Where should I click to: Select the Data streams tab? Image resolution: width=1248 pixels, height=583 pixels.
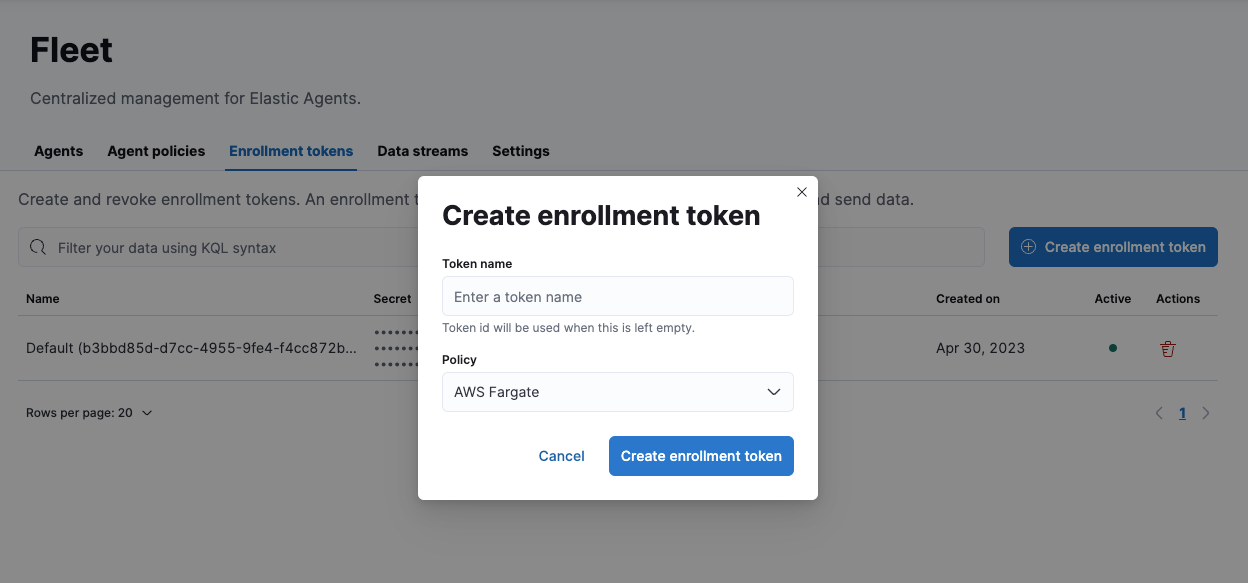tap(422, 151)
